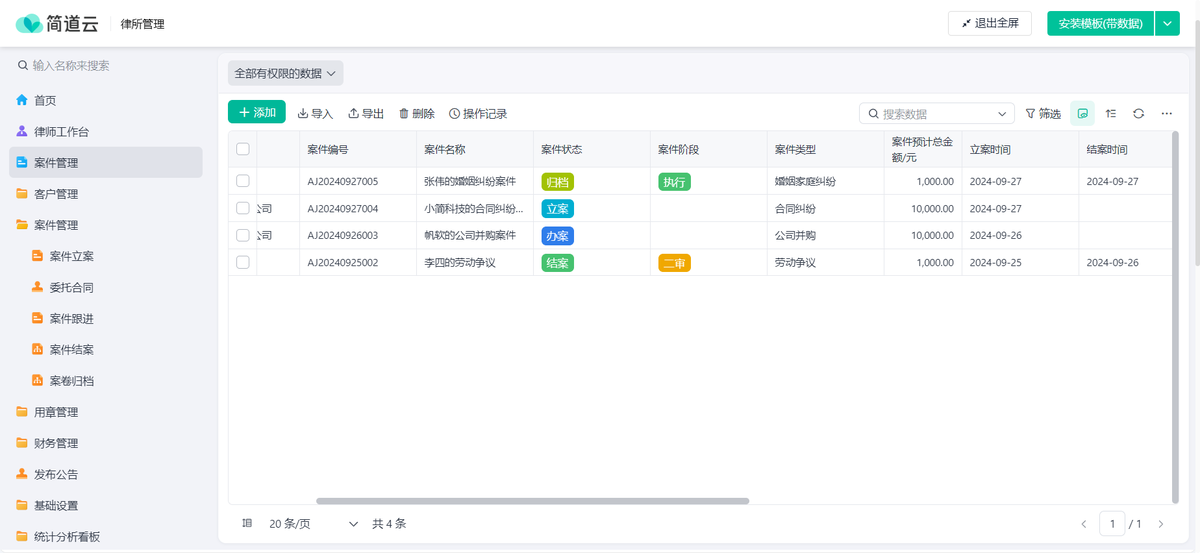Click 导入 import button
The width and height of the screenshot is (1200, 553).
[x=315, y=113]
